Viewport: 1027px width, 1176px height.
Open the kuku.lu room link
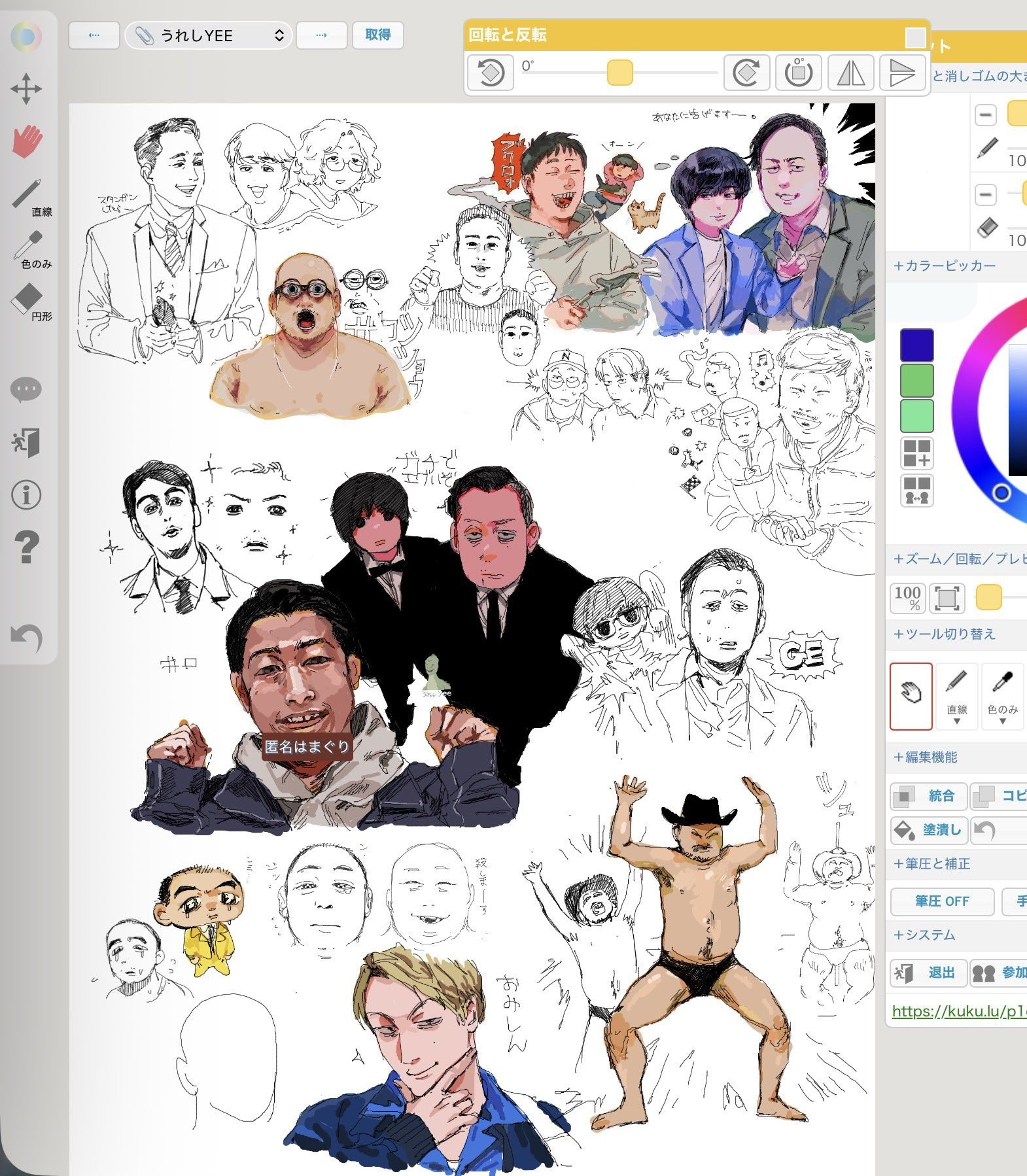pos(958,1011)
